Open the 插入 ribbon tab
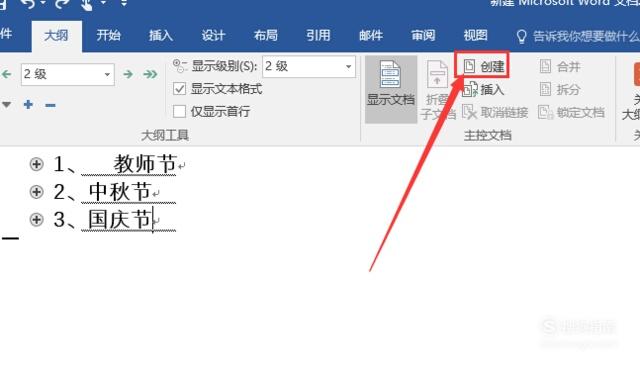This screenshot has height=373, width=640. point(161,36)
